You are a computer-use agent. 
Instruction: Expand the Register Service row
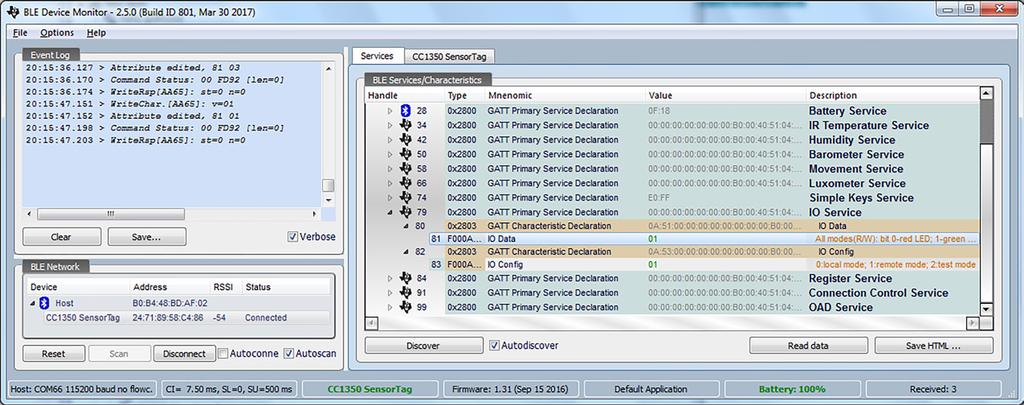[x=391, y=278]
